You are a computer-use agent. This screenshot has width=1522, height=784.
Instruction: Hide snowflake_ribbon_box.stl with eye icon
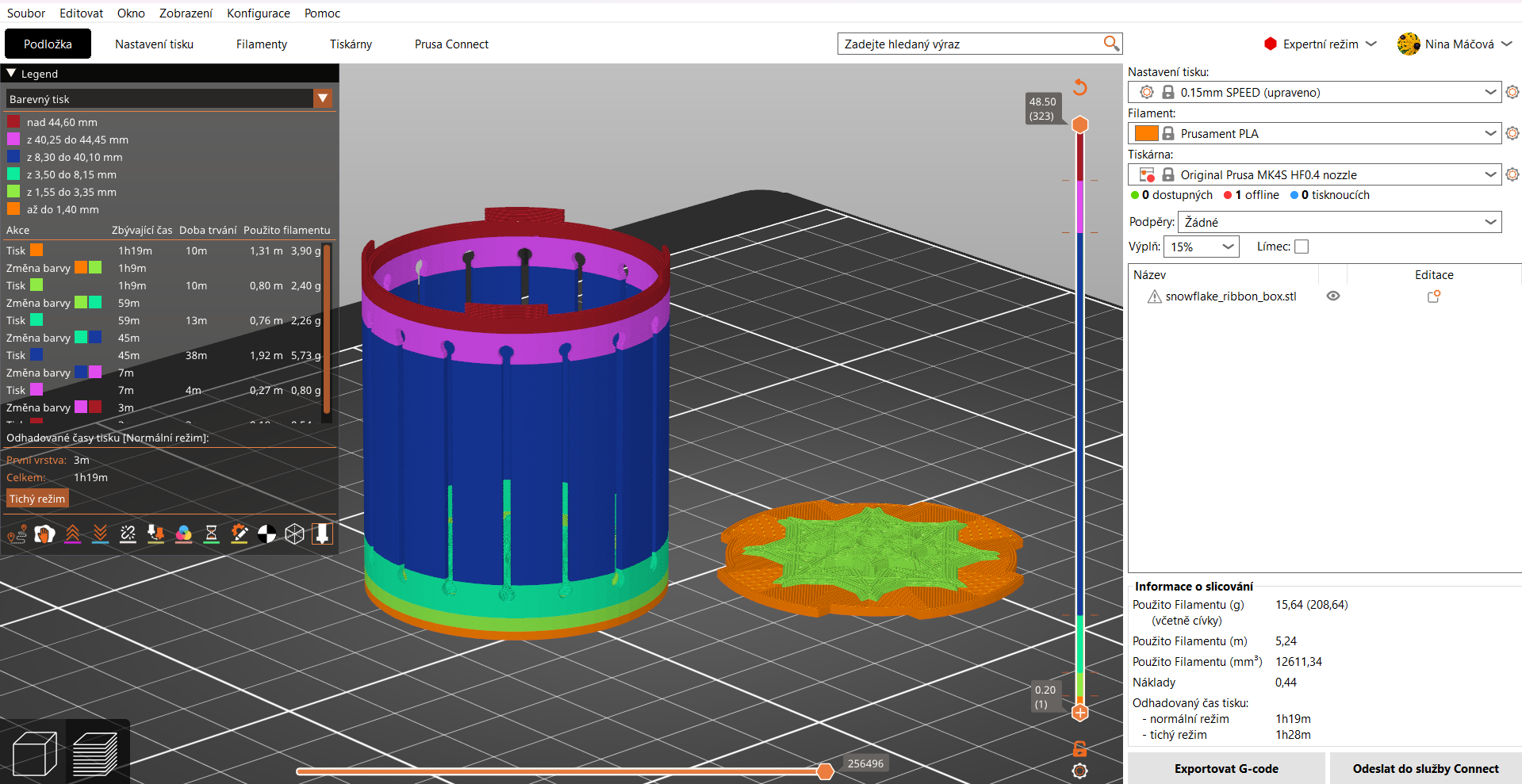pos(1333,296)
